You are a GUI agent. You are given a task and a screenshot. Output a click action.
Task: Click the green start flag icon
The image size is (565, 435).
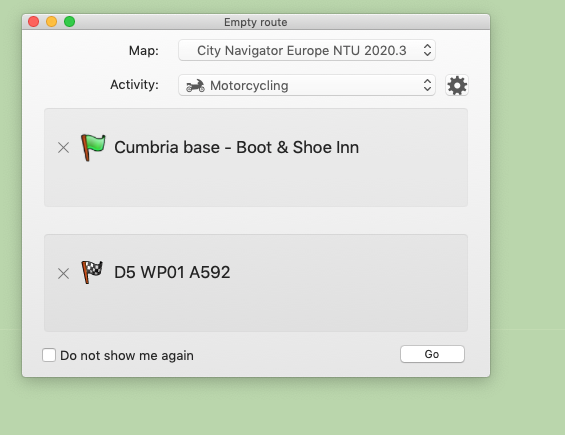pyautogui.click(x=93, y=147)
